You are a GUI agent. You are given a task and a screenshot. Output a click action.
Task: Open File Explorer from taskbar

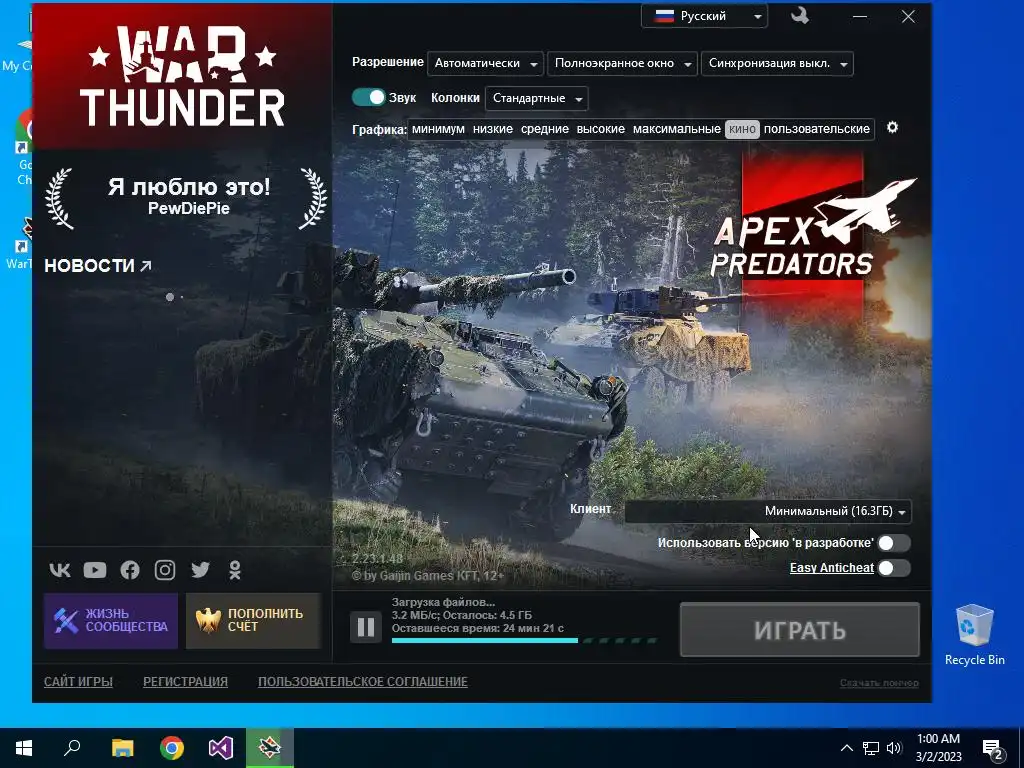tap(122, 748)
